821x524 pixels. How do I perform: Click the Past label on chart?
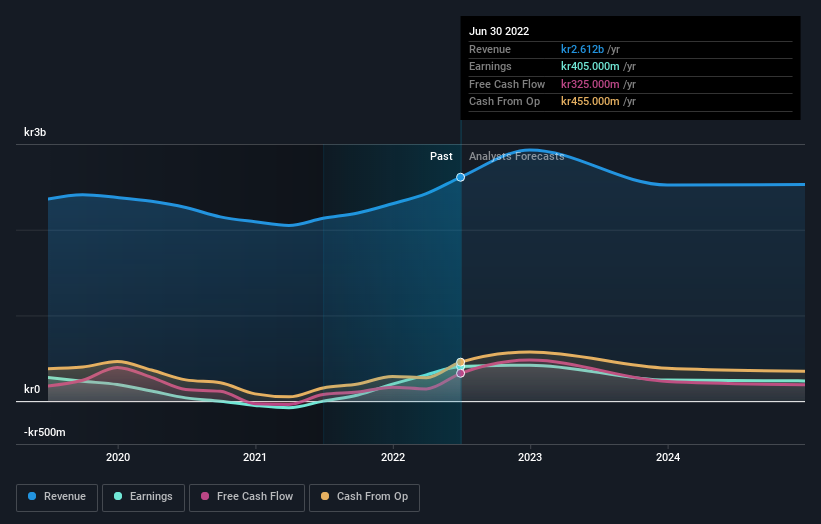click(441, 157)
